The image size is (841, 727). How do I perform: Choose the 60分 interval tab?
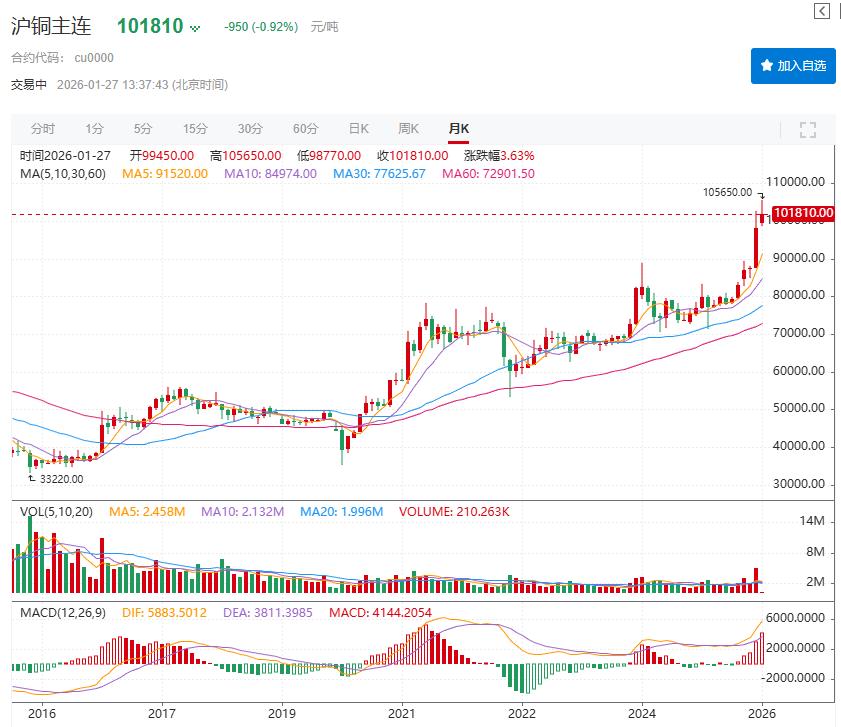305,129
